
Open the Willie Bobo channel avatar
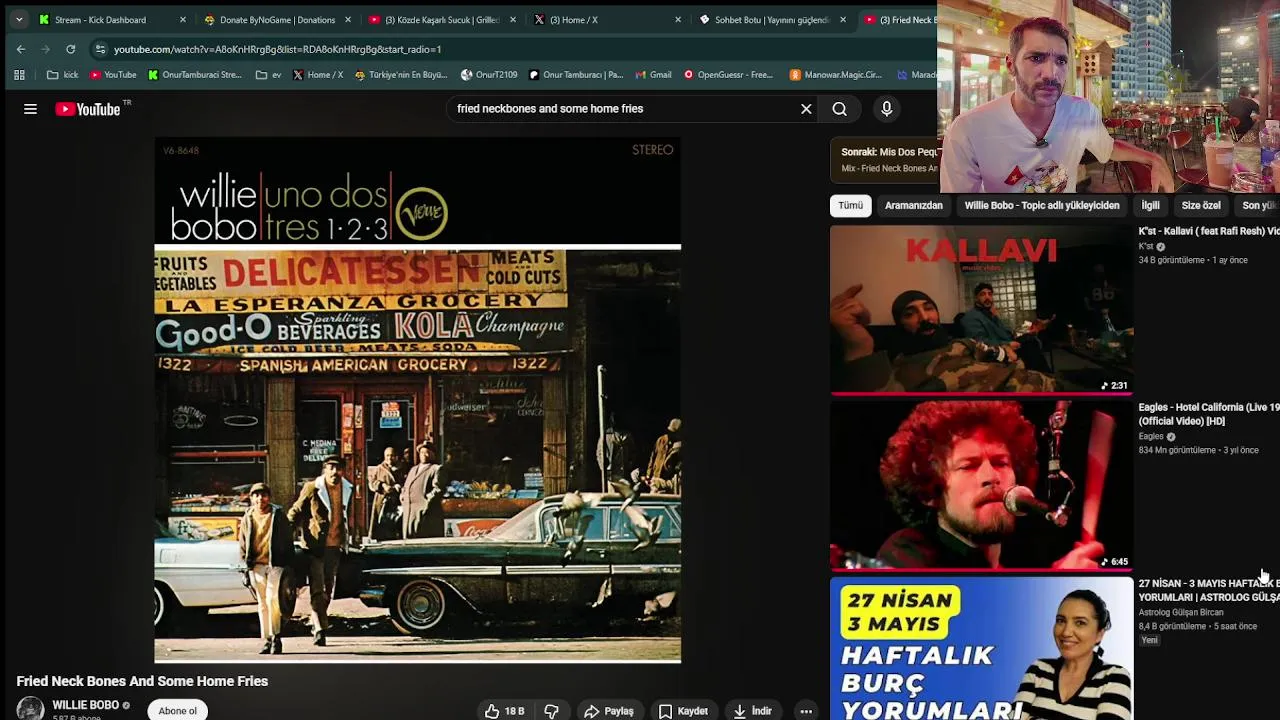coord(30,709)
